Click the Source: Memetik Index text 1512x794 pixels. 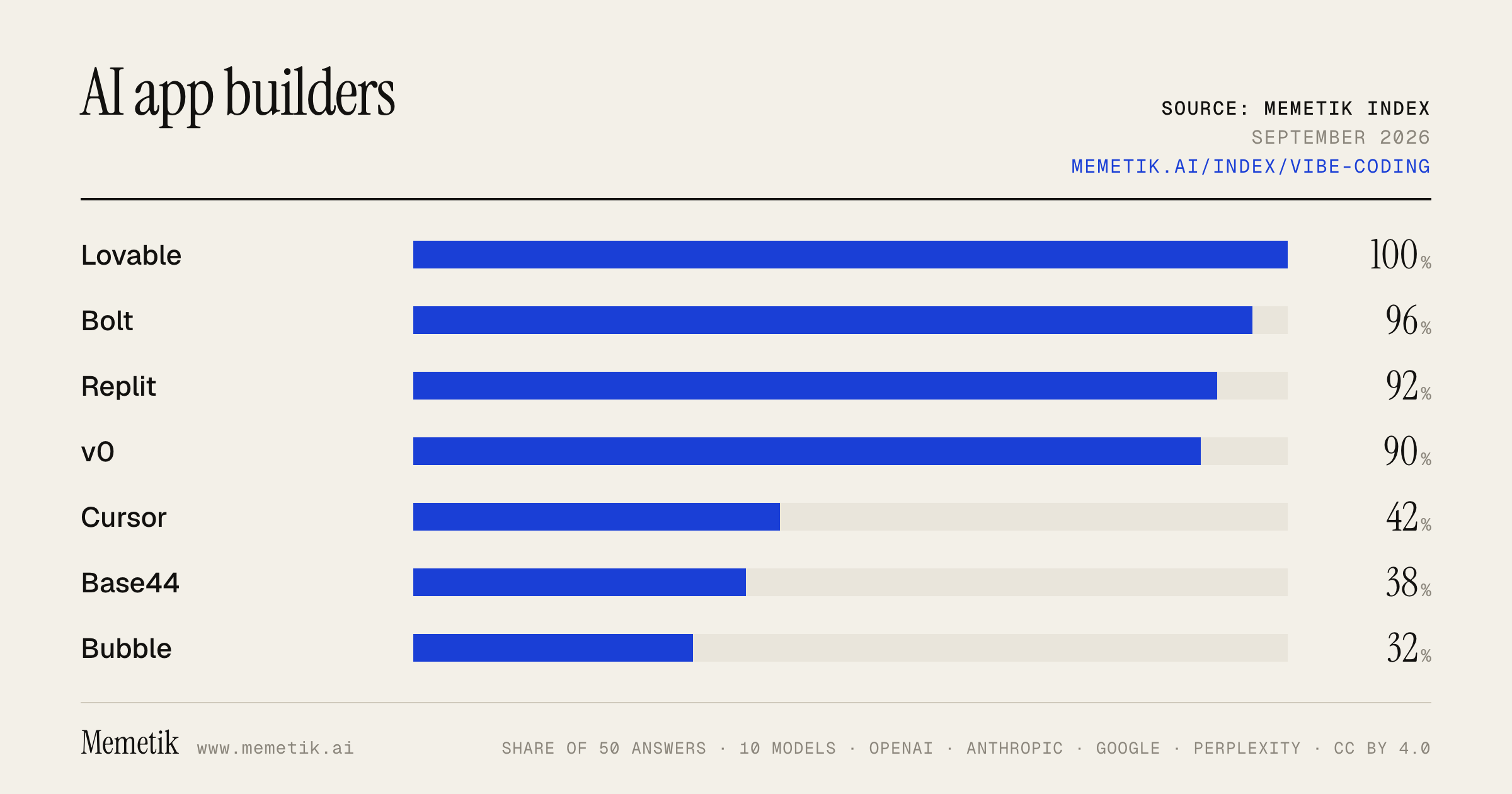[1296, 108]
